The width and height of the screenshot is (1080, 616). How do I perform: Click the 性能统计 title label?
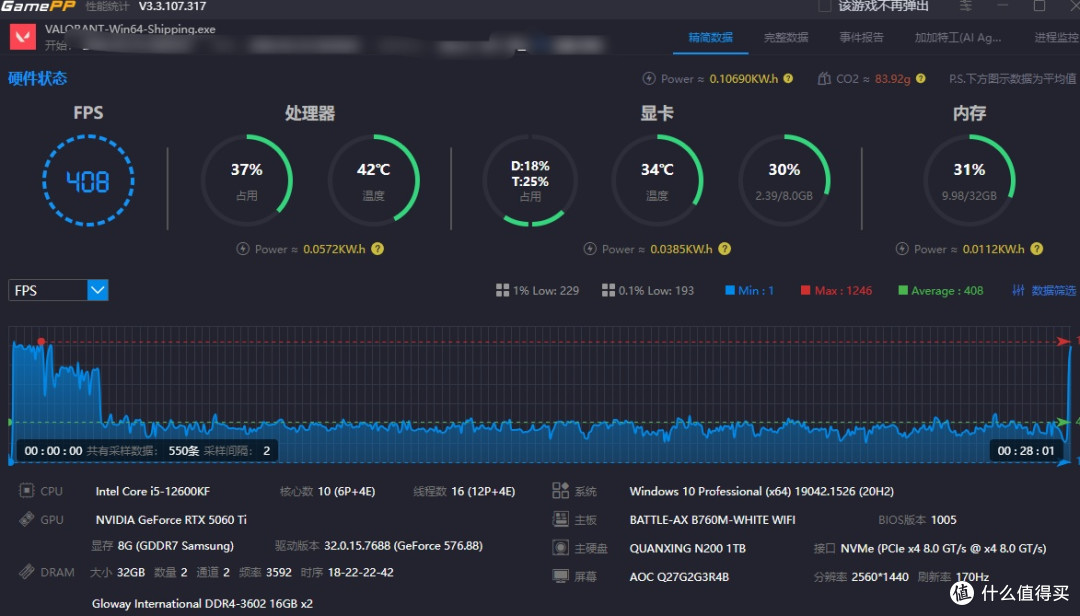point(107,6)
